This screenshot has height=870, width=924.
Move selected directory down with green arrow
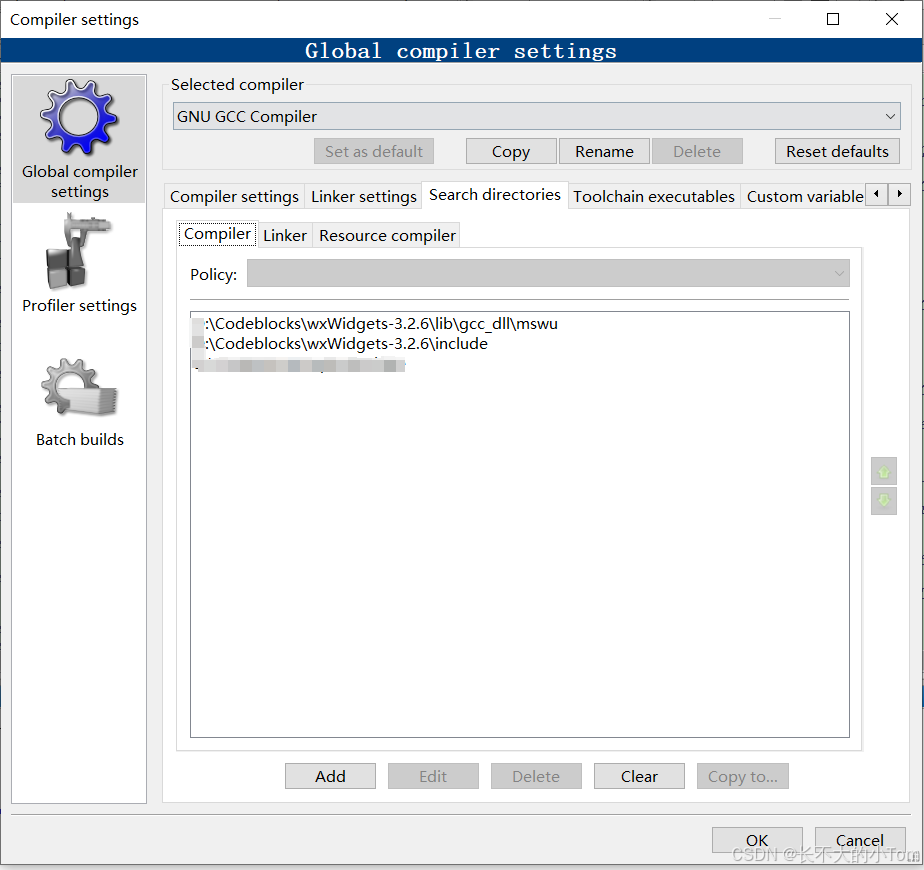(x=883, y=500)
